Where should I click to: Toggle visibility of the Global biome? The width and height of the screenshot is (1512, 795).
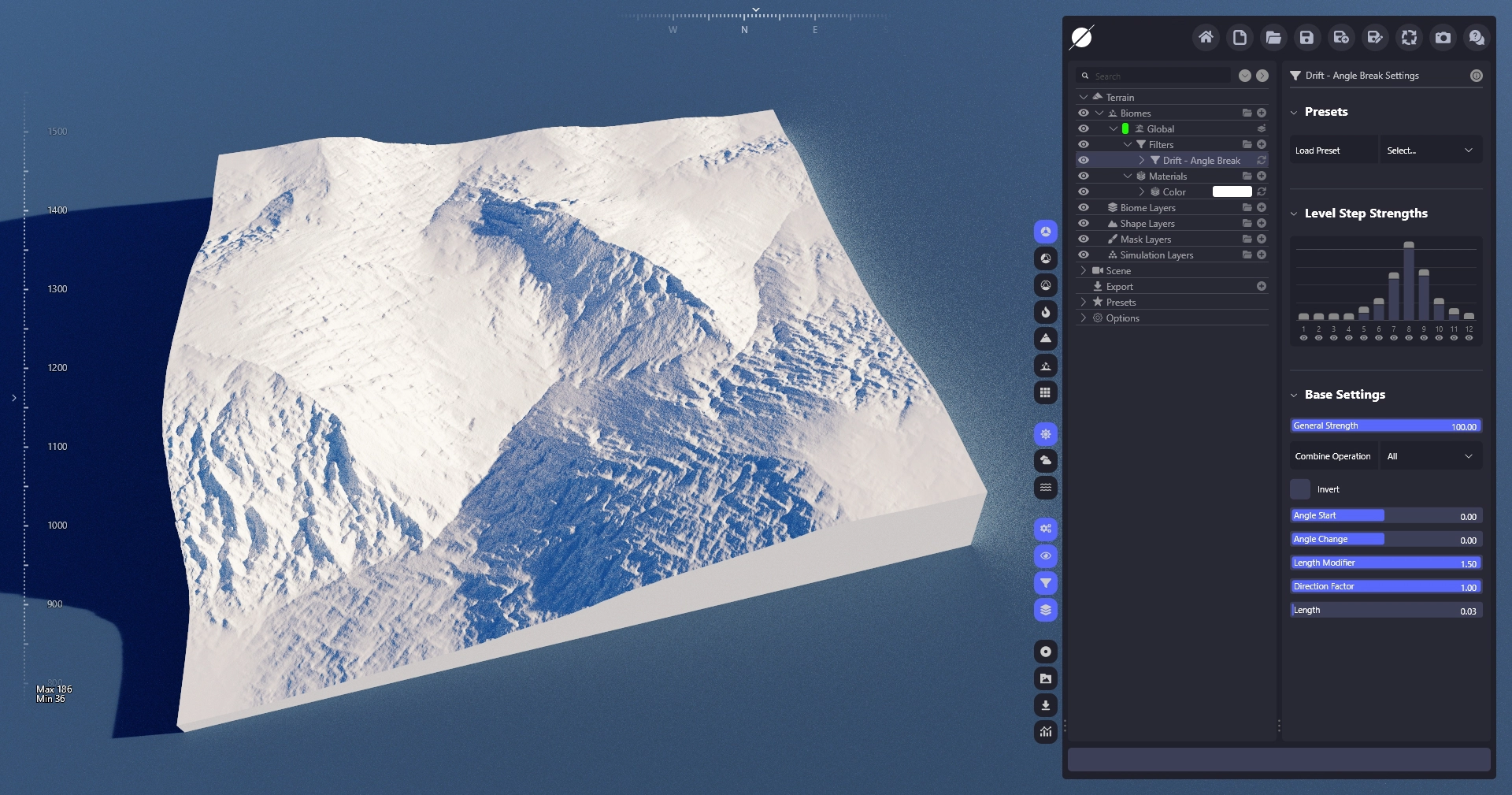tap(1084, 128)
